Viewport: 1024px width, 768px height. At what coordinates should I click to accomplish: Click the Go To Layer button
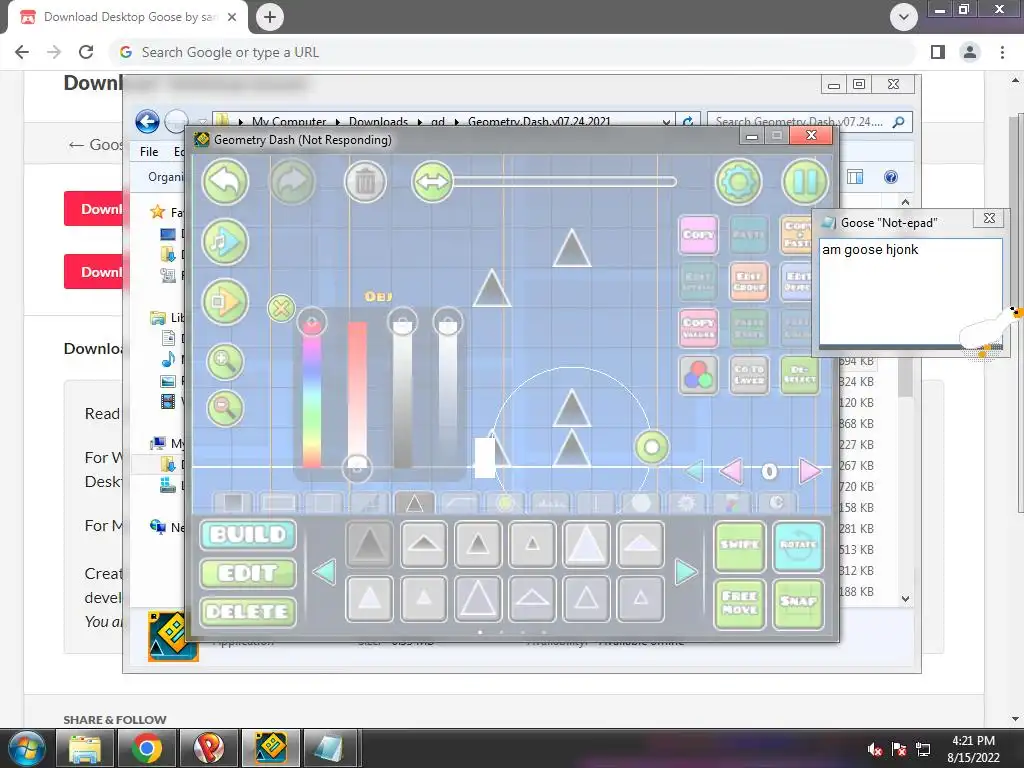coord(749,375)
